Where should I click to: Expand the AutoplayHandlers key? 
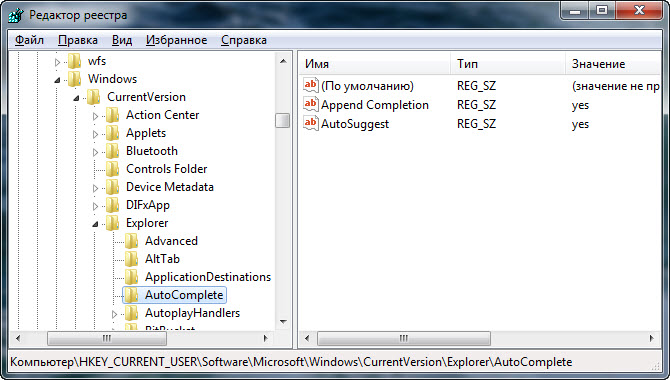coord(114,314)
